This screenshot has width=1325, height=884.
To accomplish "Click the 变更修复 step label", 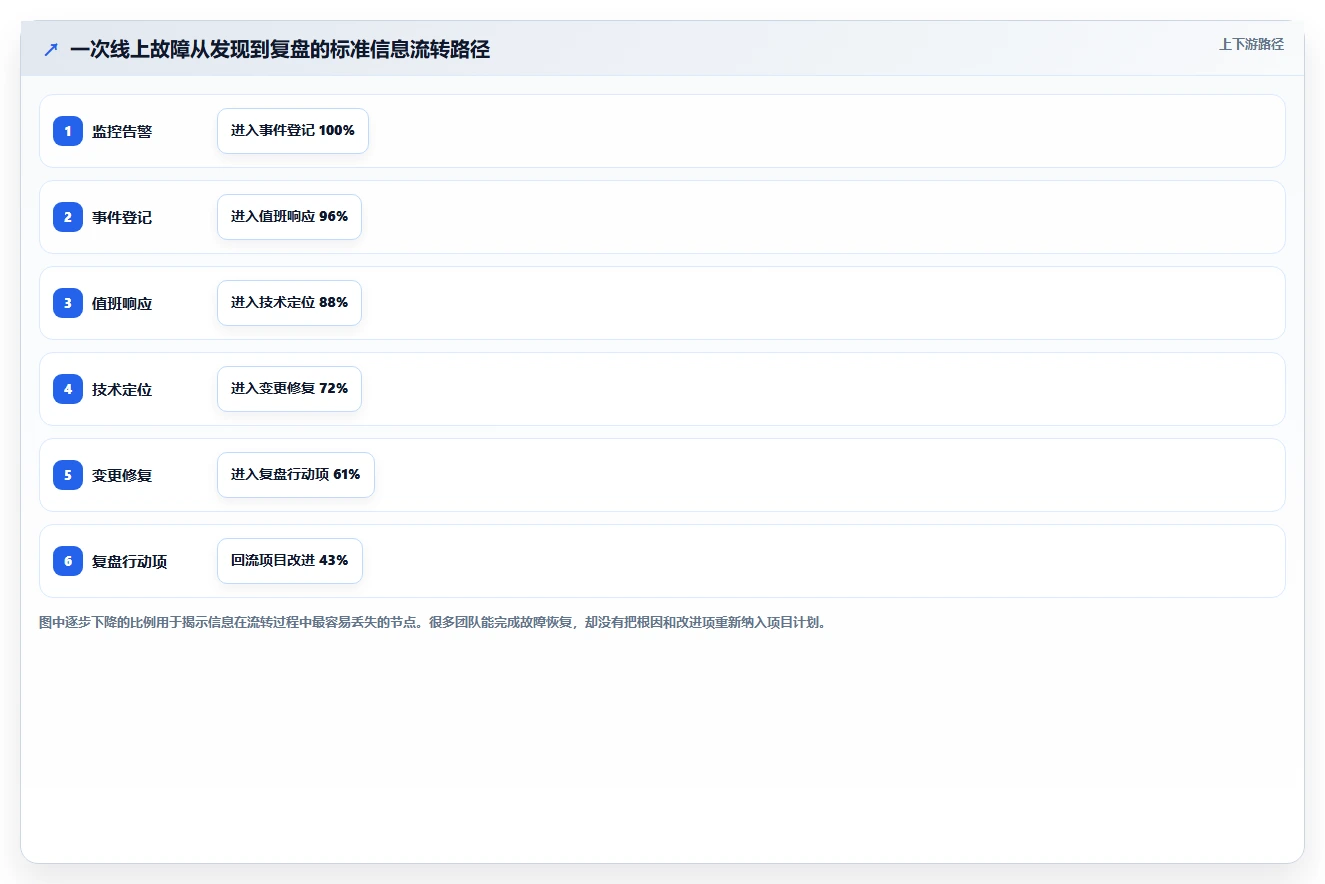I will (122, 476).
